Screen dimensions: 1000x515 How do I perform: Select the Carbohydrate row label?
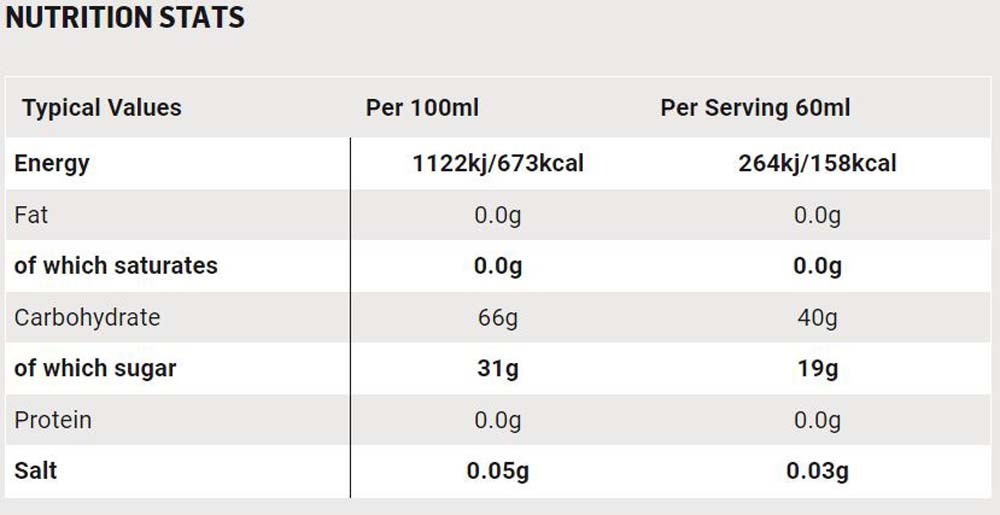pyautogui.click(x=87, y=317)
